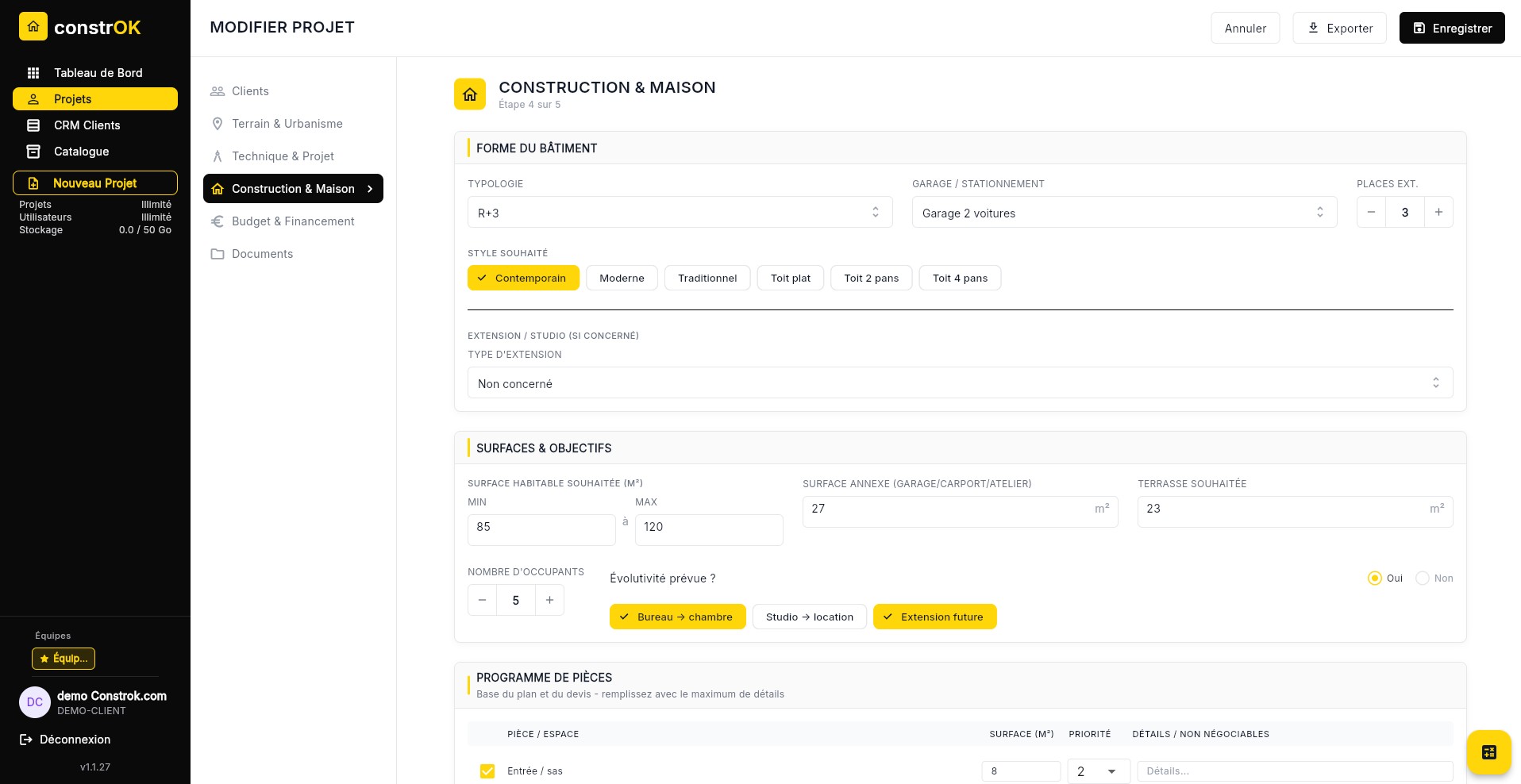Toggle the Studio → location chip
This screenshot has width=1521, height=784.
point(809,617)
